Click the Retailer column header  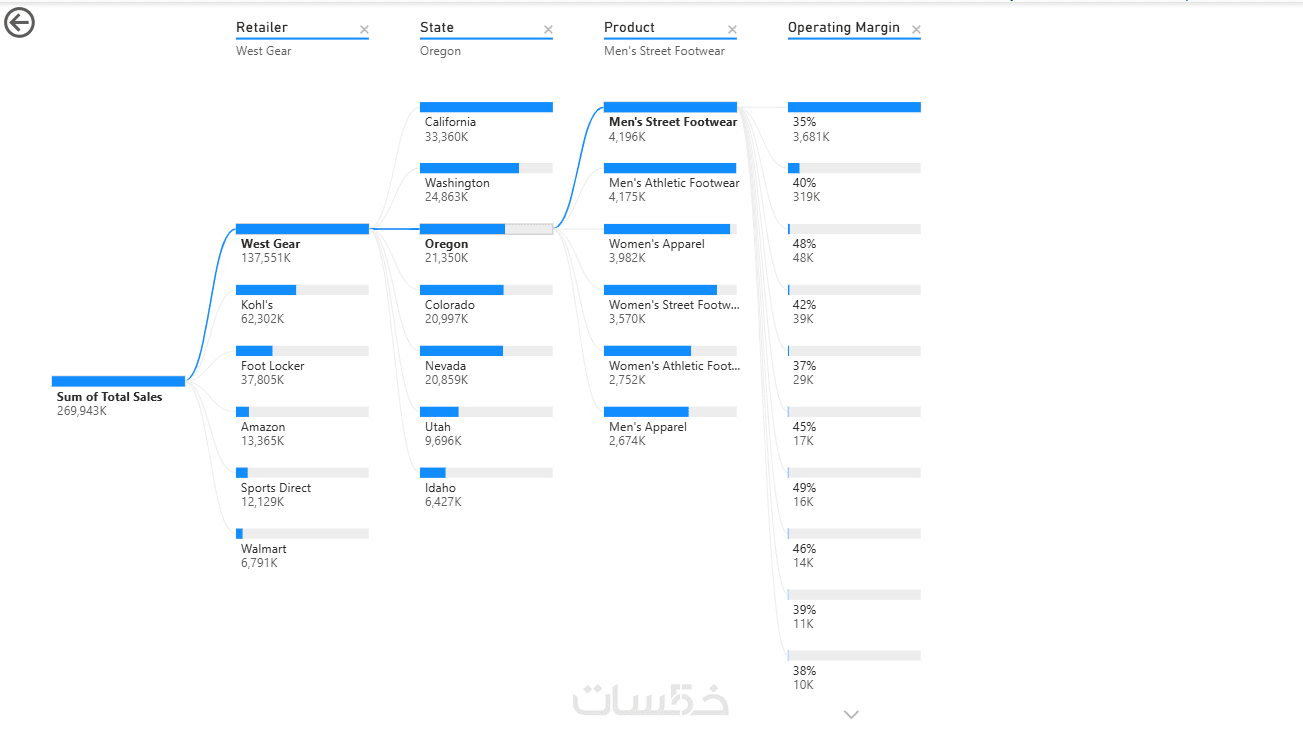click(262, 28)
